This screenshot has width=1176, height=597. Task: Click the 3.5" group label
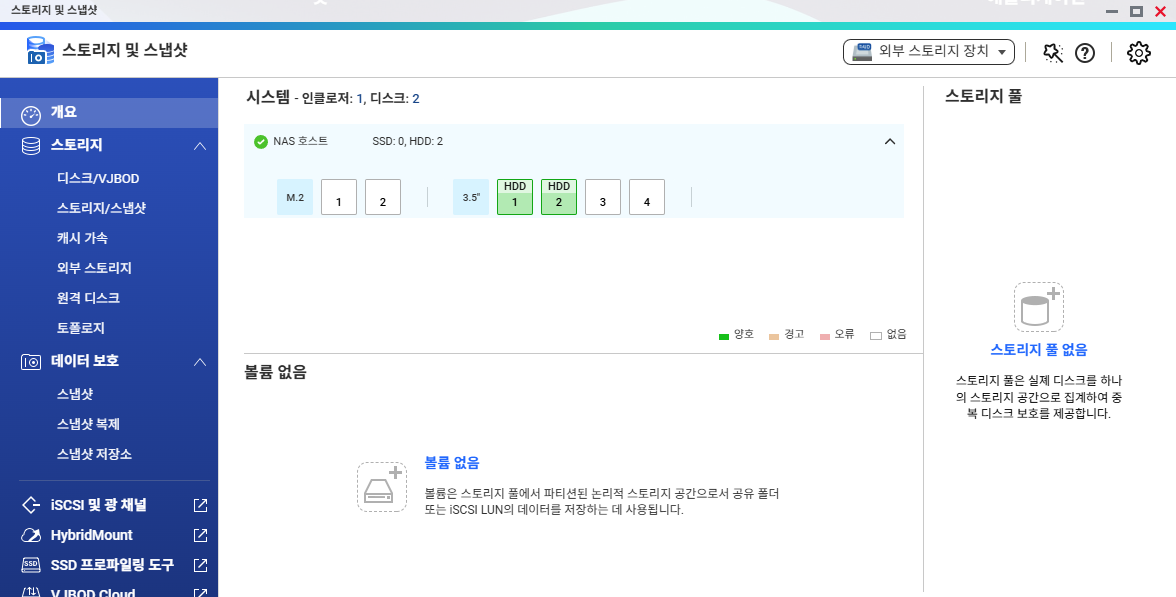(x=470, y=197)
